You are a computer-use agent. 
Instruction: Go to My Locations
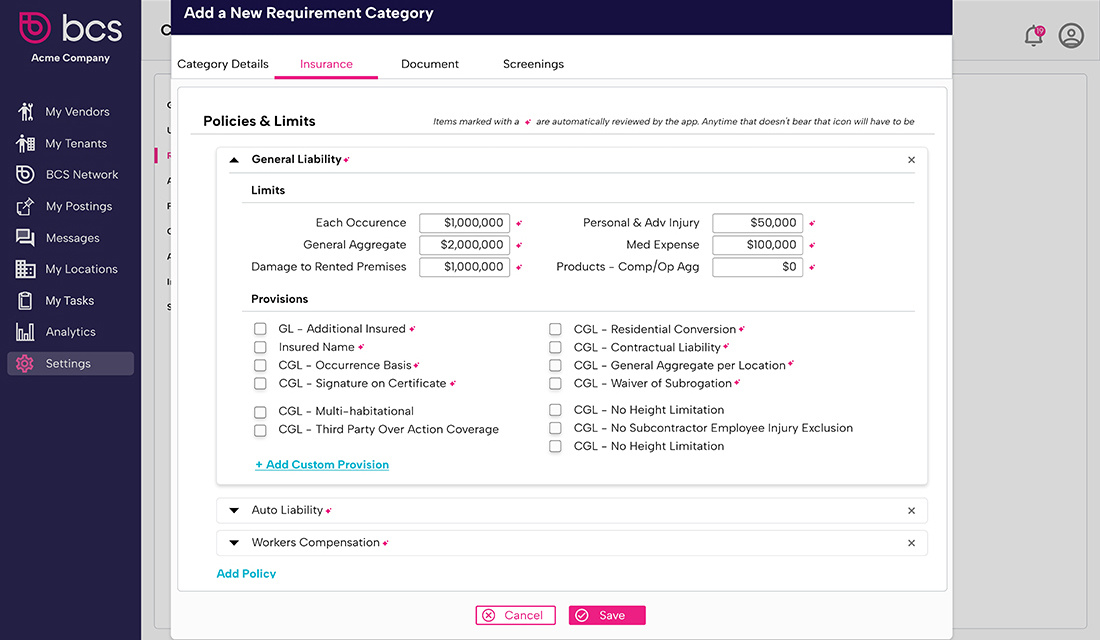(72, 268)
